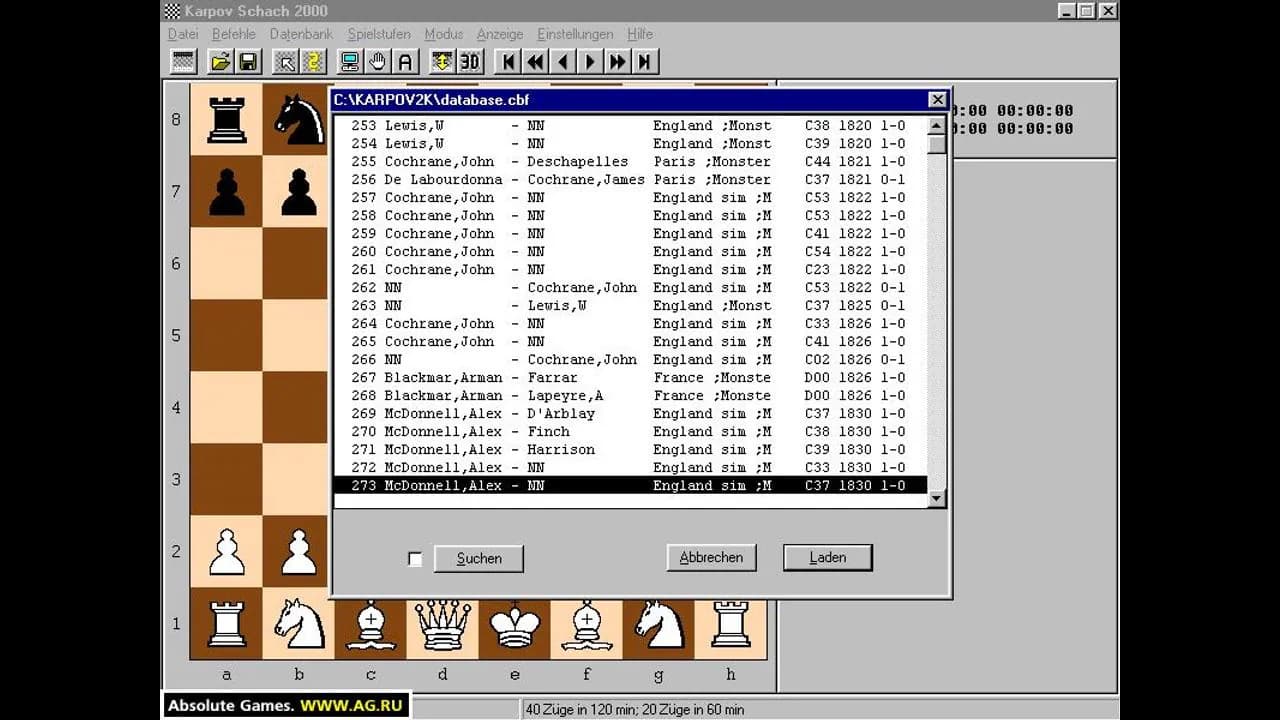The image size is (1280, 720).
Task: Click the black rook on a8
Action: (x=226, y=120)
